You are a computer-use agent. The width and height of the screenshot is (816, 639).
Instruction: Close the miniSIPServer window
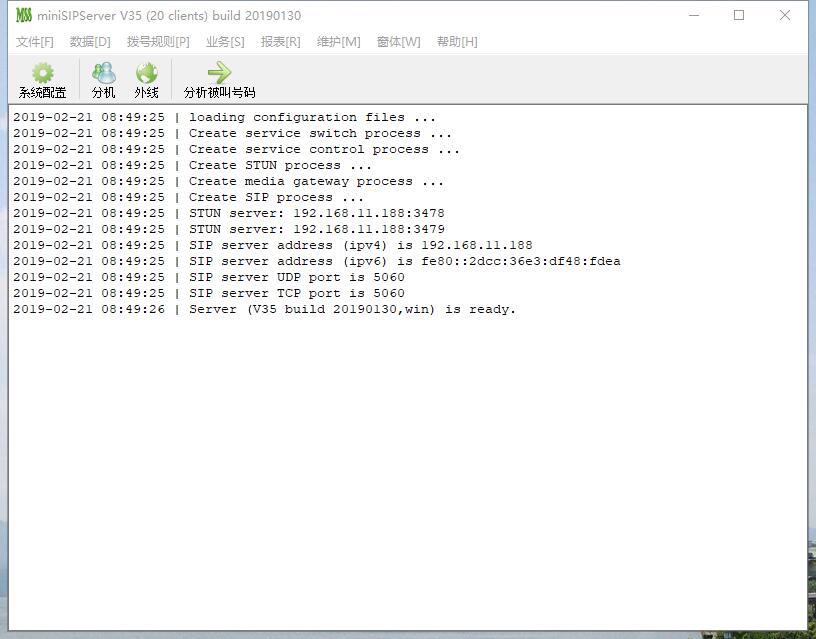click(x=785, y=15)
